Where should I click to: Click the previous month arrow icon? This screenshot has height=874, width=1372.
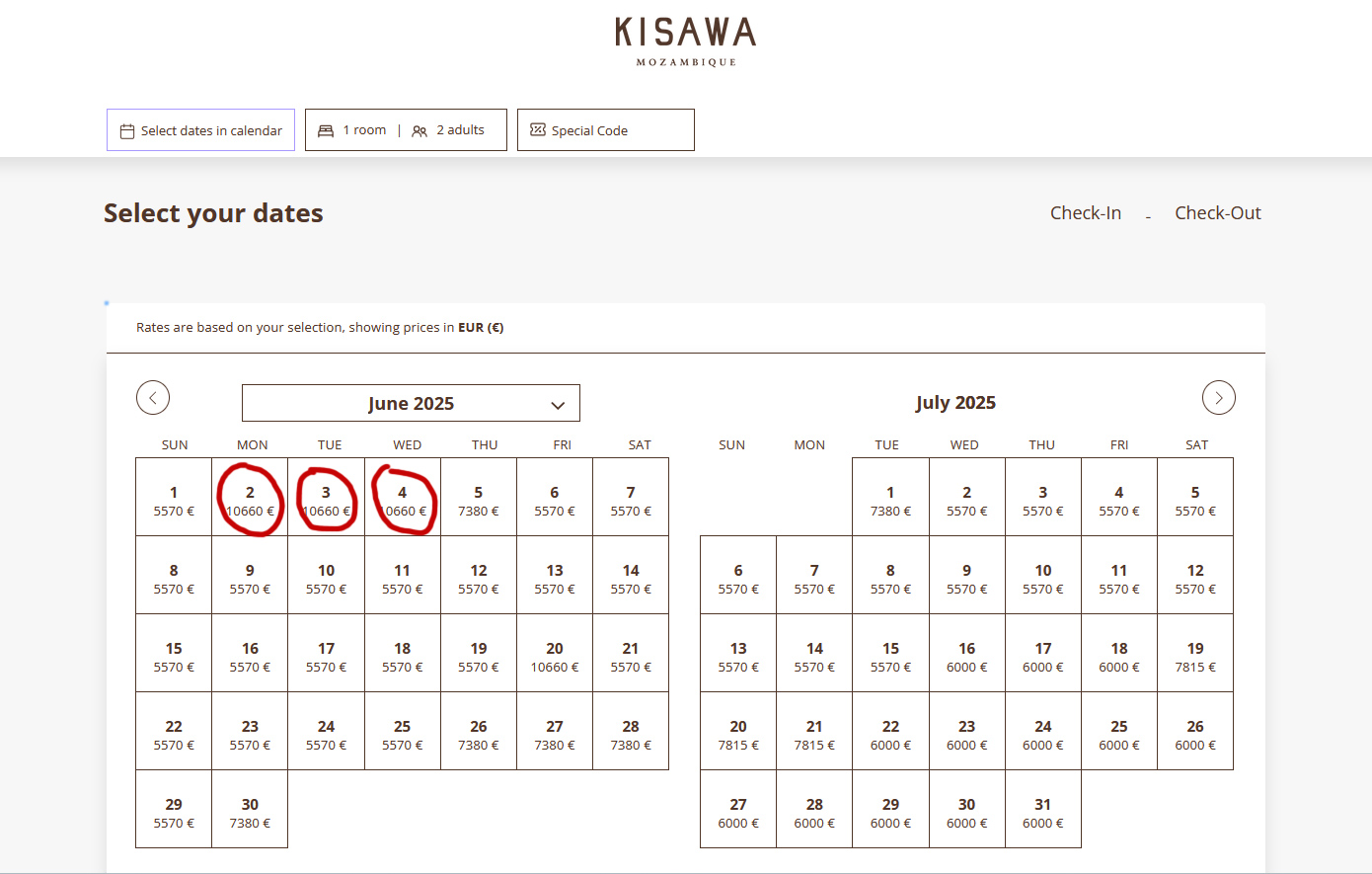(x=153, y=398)
